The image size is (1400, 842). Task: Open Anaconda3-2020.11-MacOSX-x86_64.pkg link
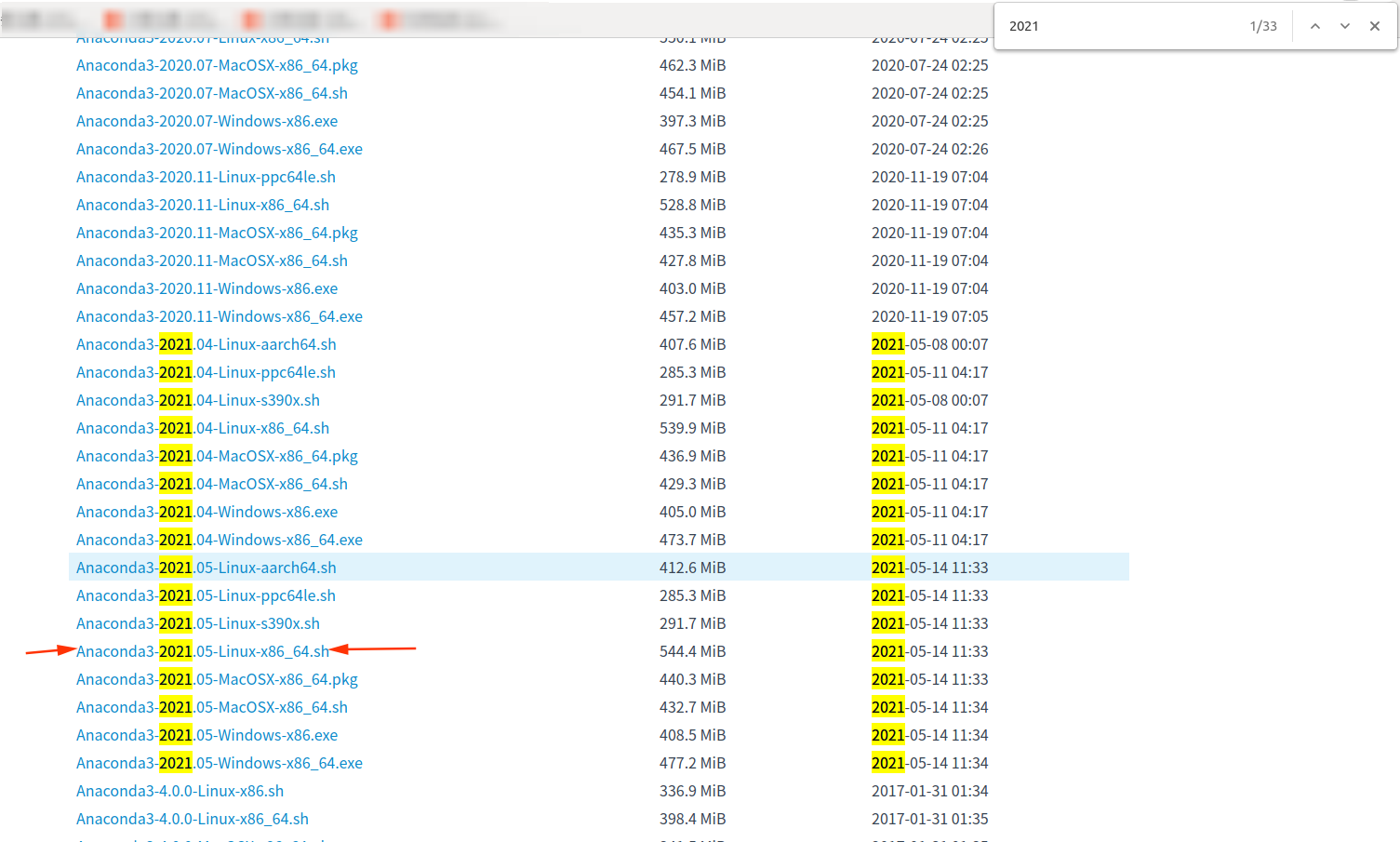coord(217,233)
